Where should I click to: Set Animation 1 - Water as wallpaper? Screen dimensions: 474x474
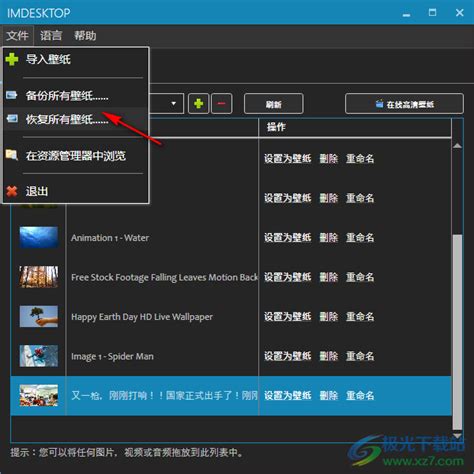(x=288, y=238)
